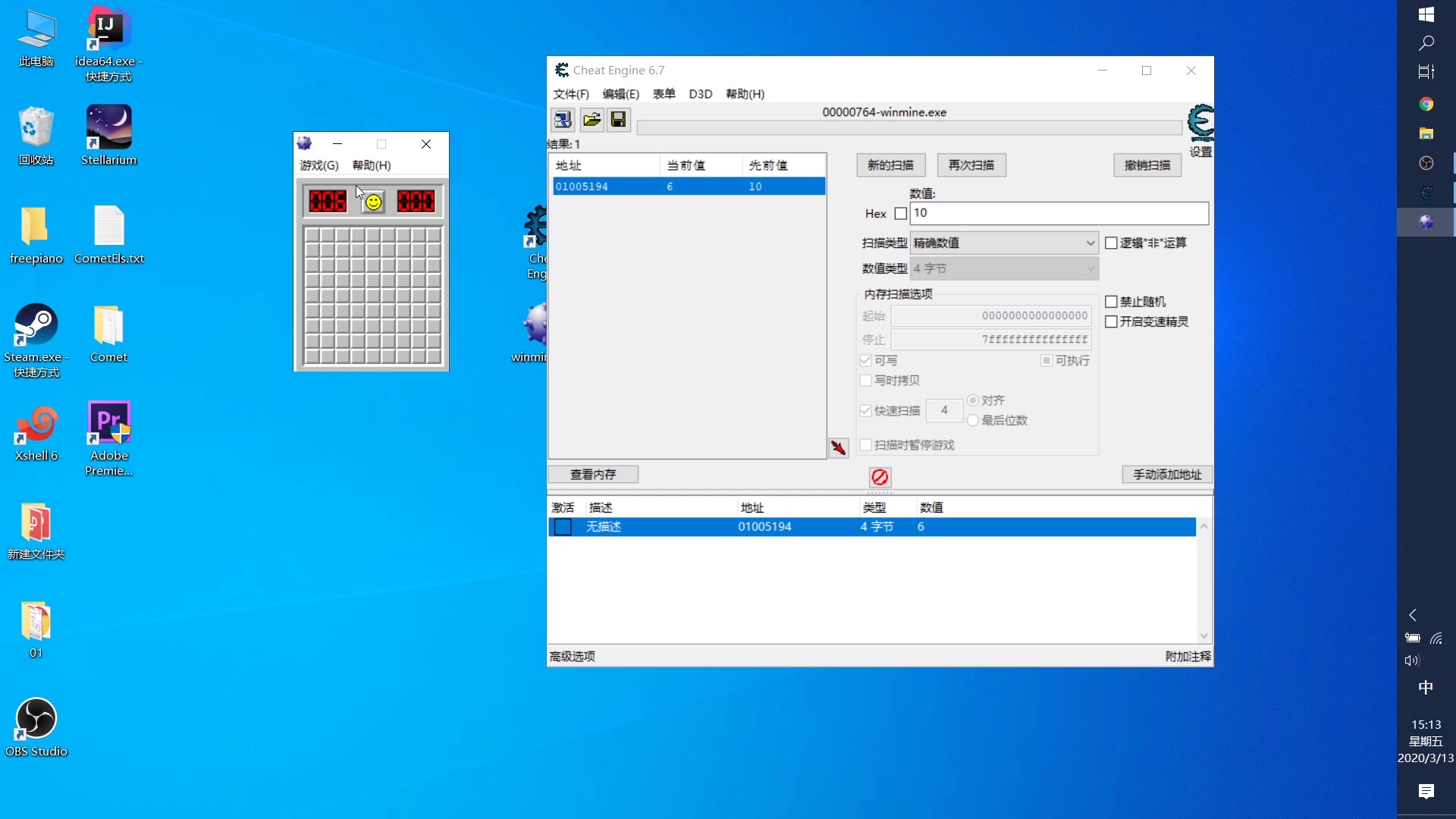The width and height of the screenshot is (1456, 819).
Task: Click the save floppy disk toolbar icon
Action: 619,120
